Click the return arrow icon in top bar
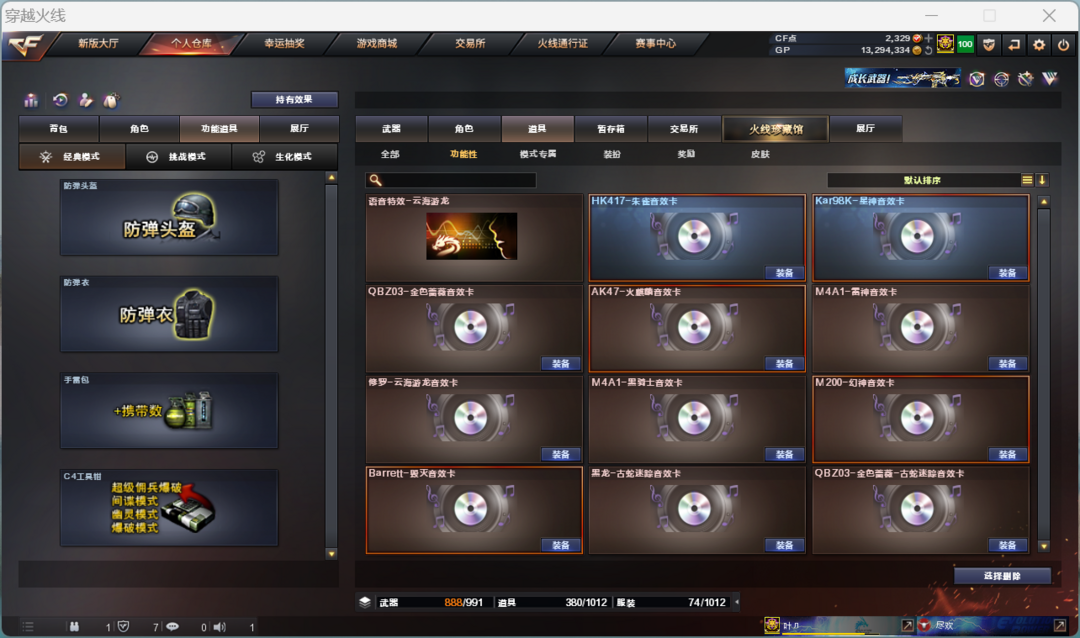The height and width of the screenshot is (638, 1080). [1014, 45]
